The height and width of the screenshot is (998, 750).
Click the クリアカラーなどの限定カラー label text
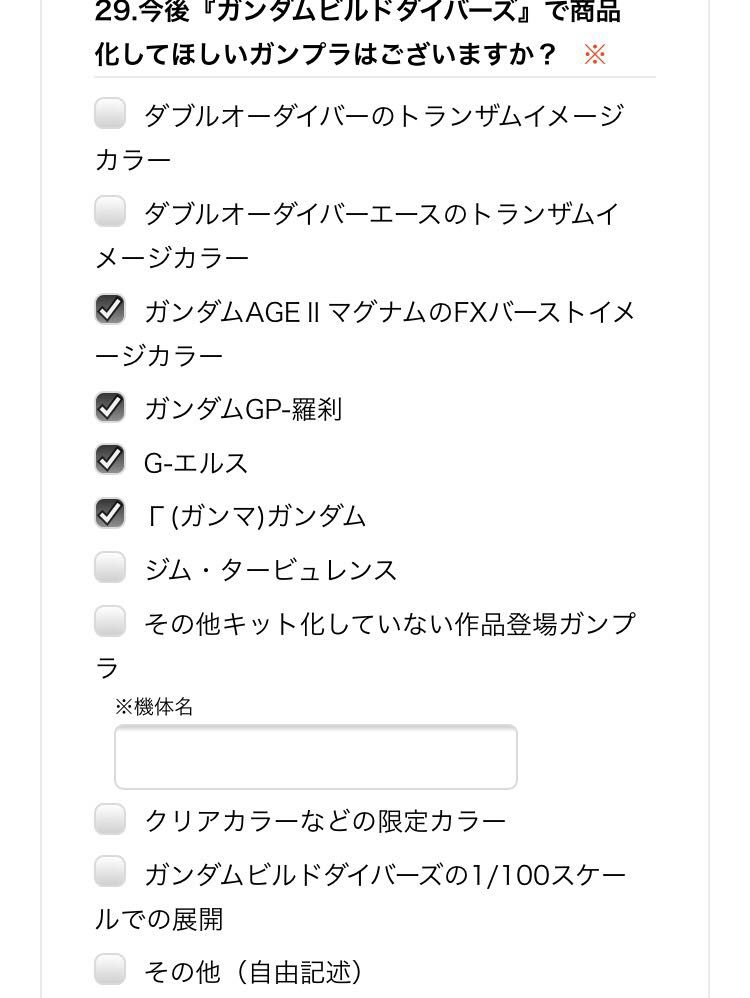click(x=326, y=822)
